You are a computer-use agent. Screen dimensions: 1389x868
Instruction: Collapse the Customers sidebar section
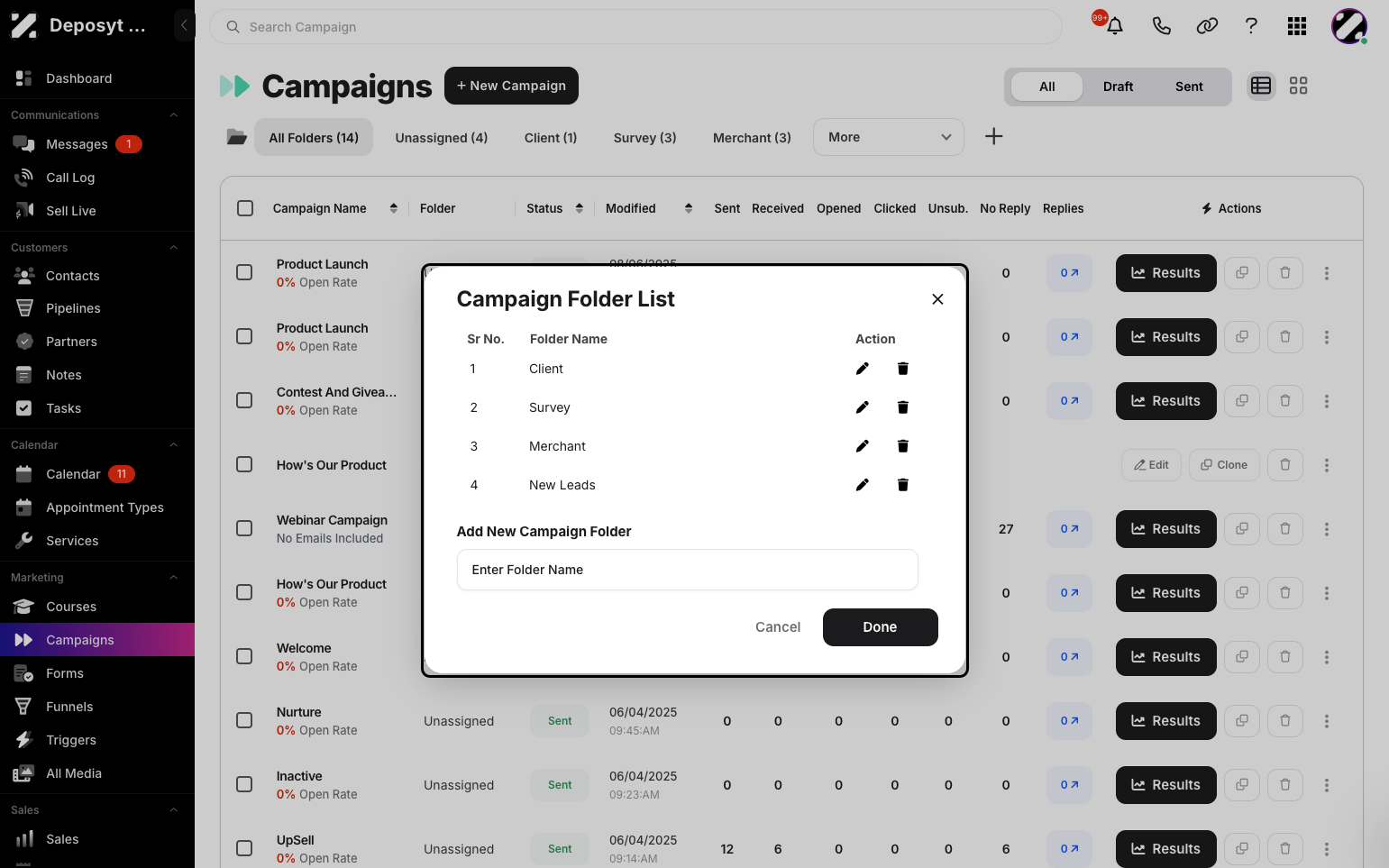click(174, 248)
